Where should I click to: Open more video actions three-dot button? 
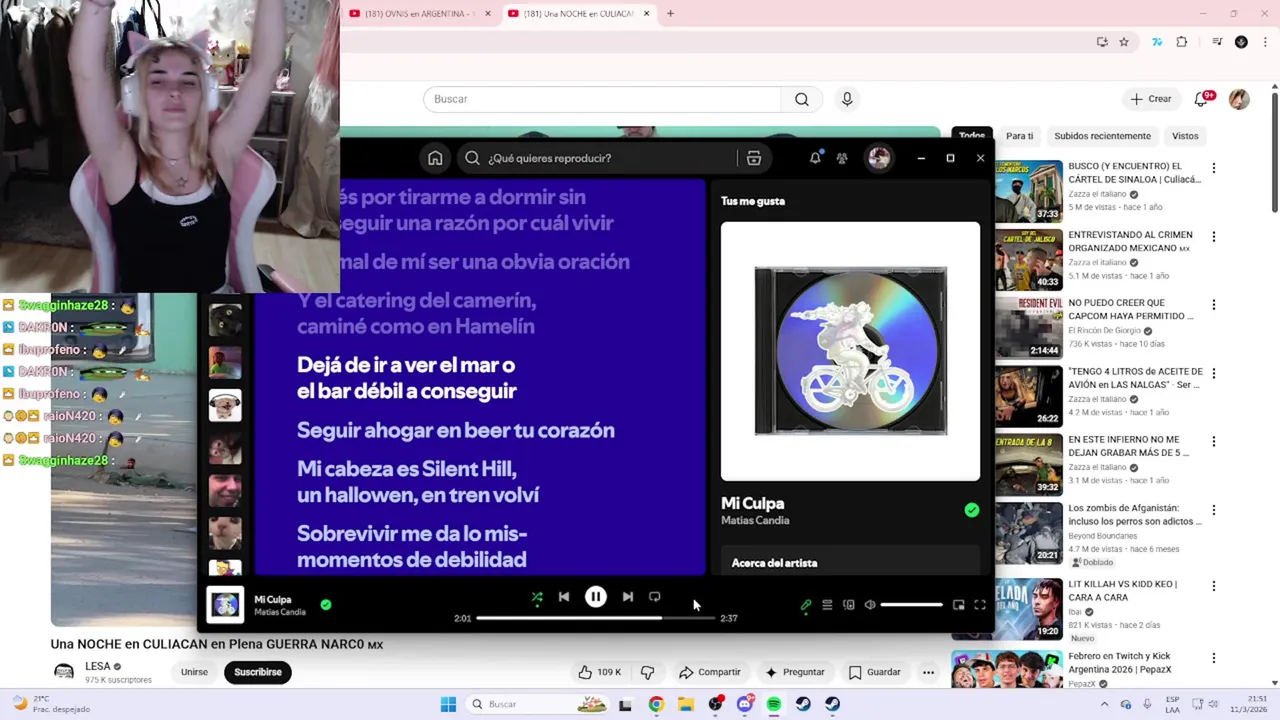coord(929,672)
